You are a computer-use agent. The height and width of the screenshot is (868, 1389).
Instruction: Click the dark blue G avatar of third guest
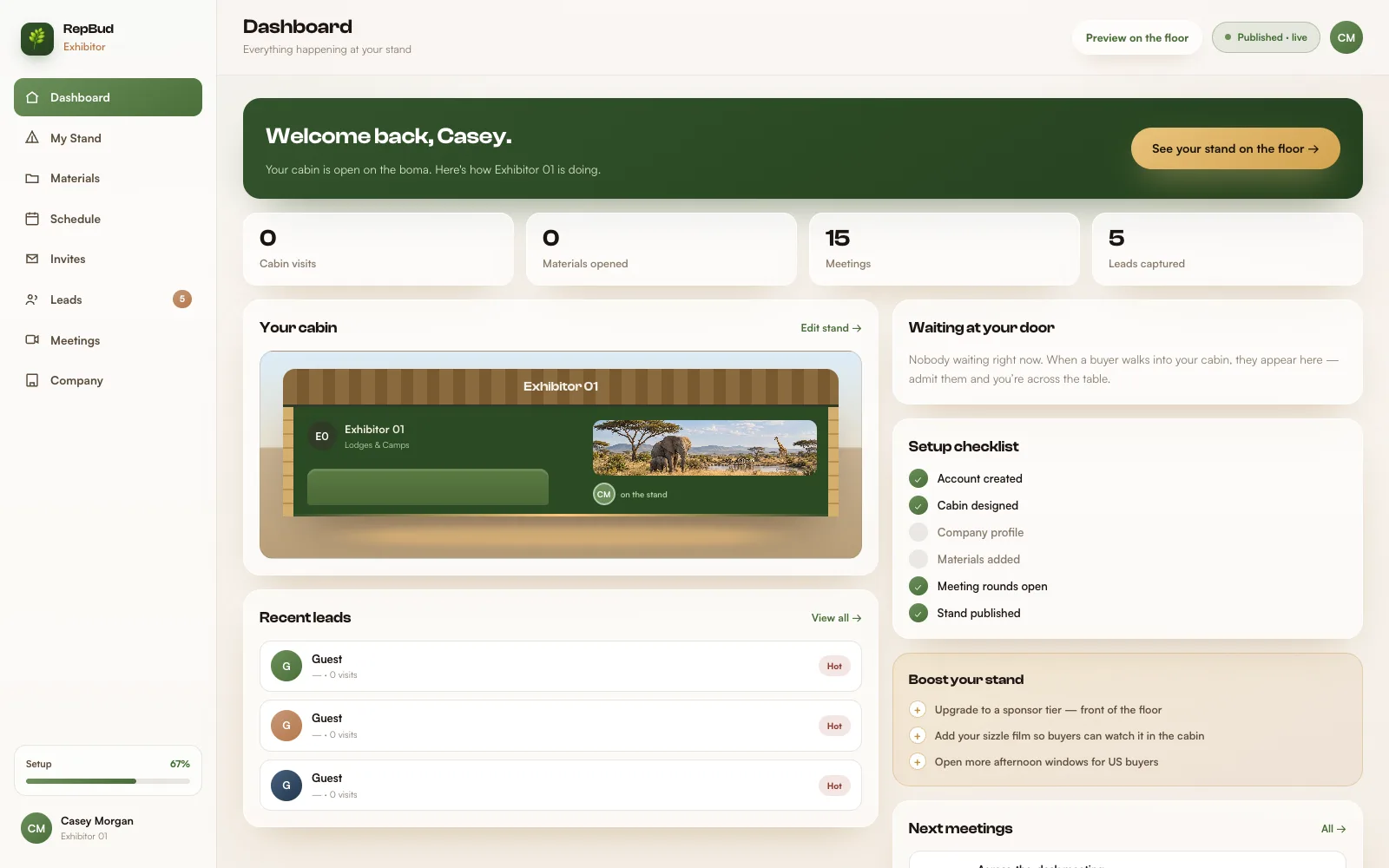[286, 786]
